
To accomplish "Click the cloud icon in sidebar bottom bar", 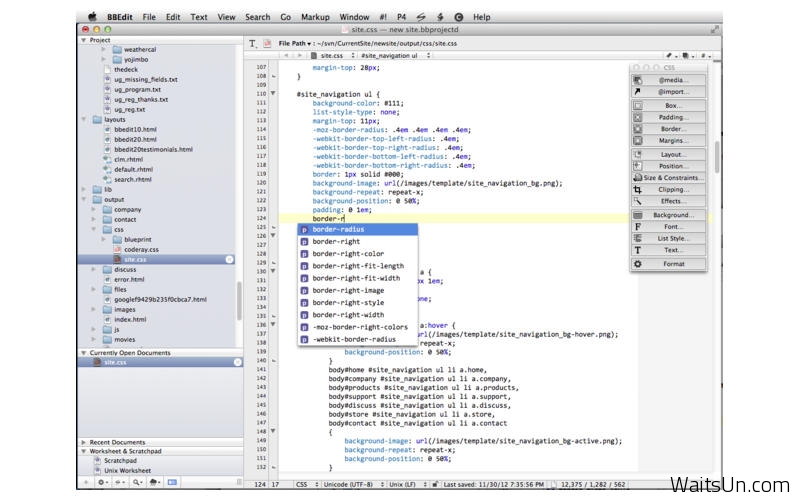I will coord(153,482).
